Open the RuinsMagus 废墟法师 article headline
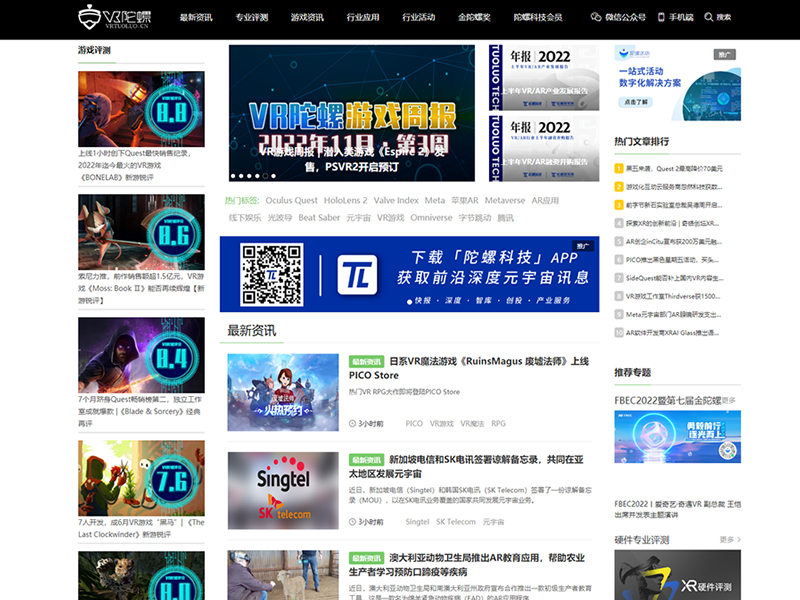800x600 pixels. [x=469, y=368]
